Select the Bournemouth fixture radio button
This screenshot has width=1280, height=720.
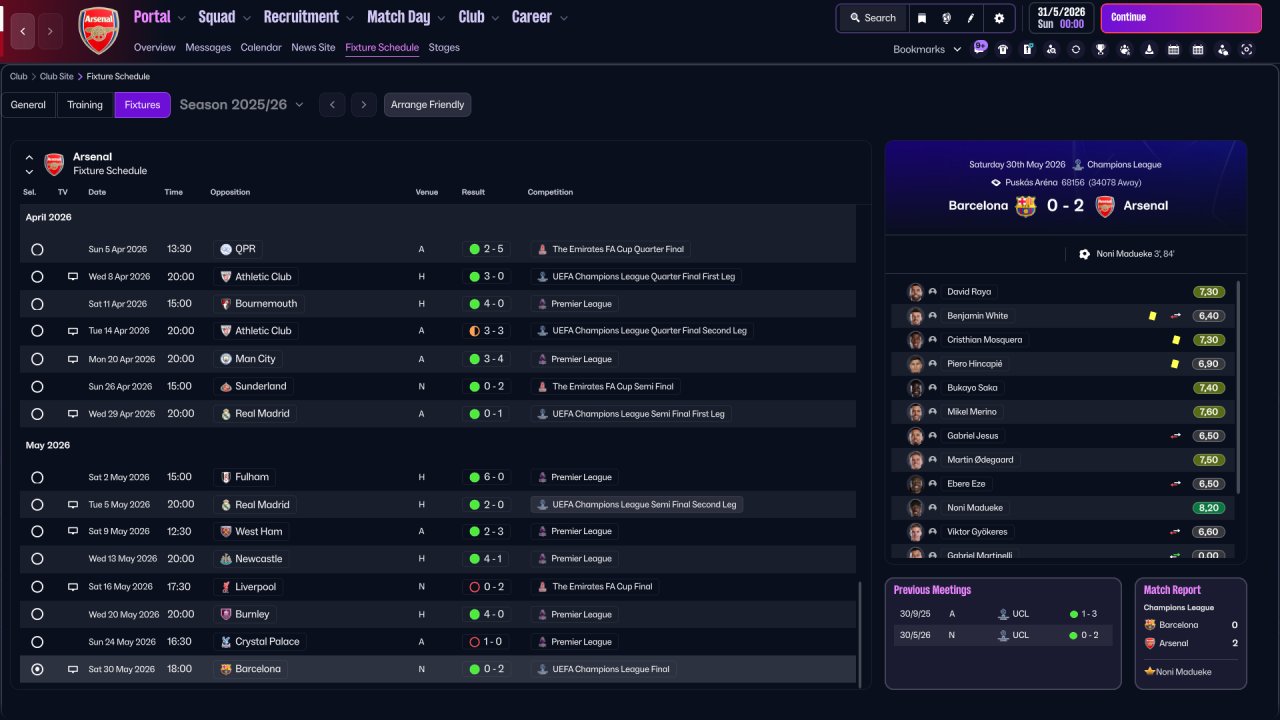pyautogui.click(x=37, y=304)
